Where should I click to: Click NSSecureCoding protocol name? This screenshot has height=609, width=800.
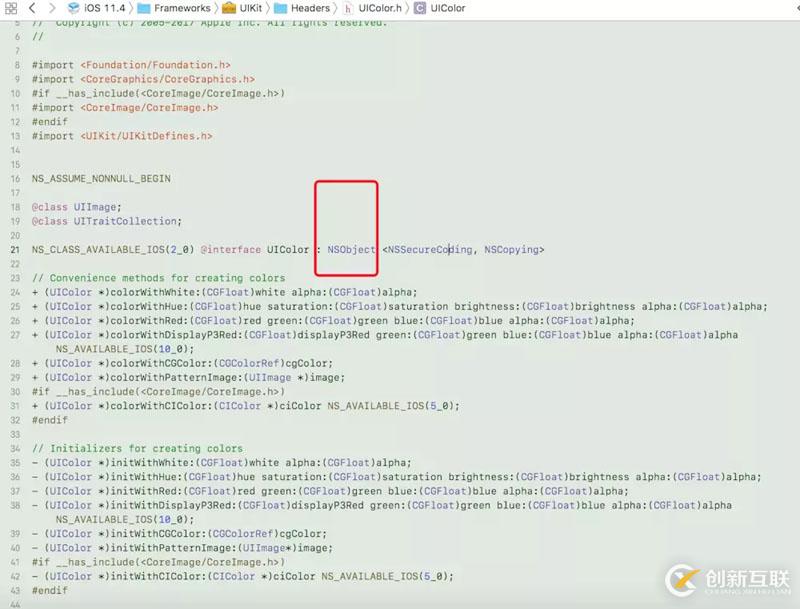(430, 249)
